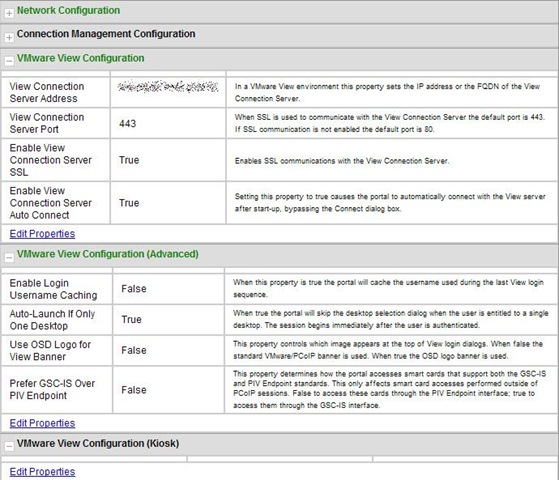
Task: Select the VMware View Configuration (Kiosk) header
Action: coord(98,443)
